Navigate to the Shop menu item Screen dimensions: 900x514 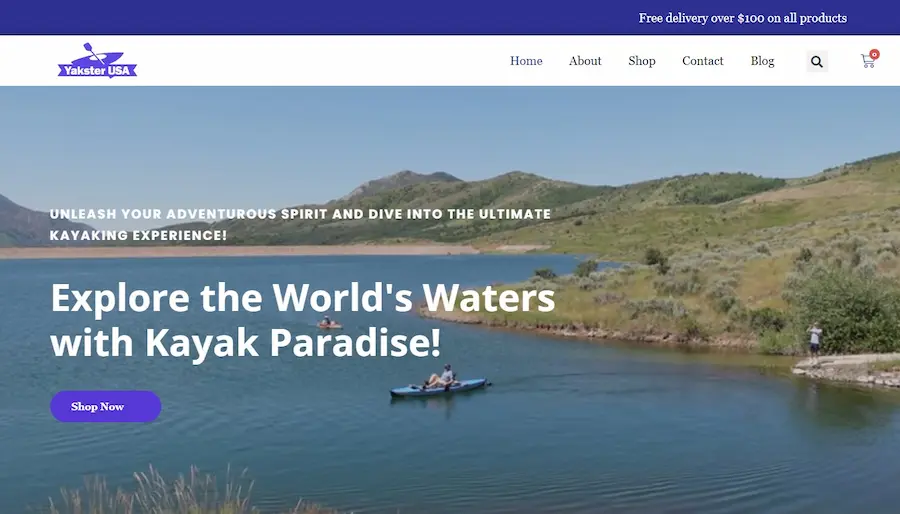642,61
